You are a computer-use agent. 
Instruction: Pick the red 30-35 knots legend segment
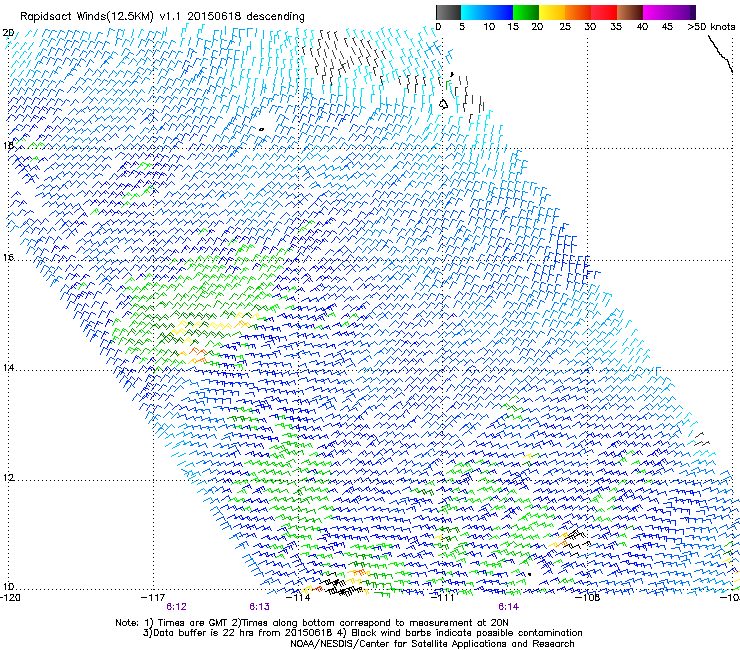tap(604, 12)
